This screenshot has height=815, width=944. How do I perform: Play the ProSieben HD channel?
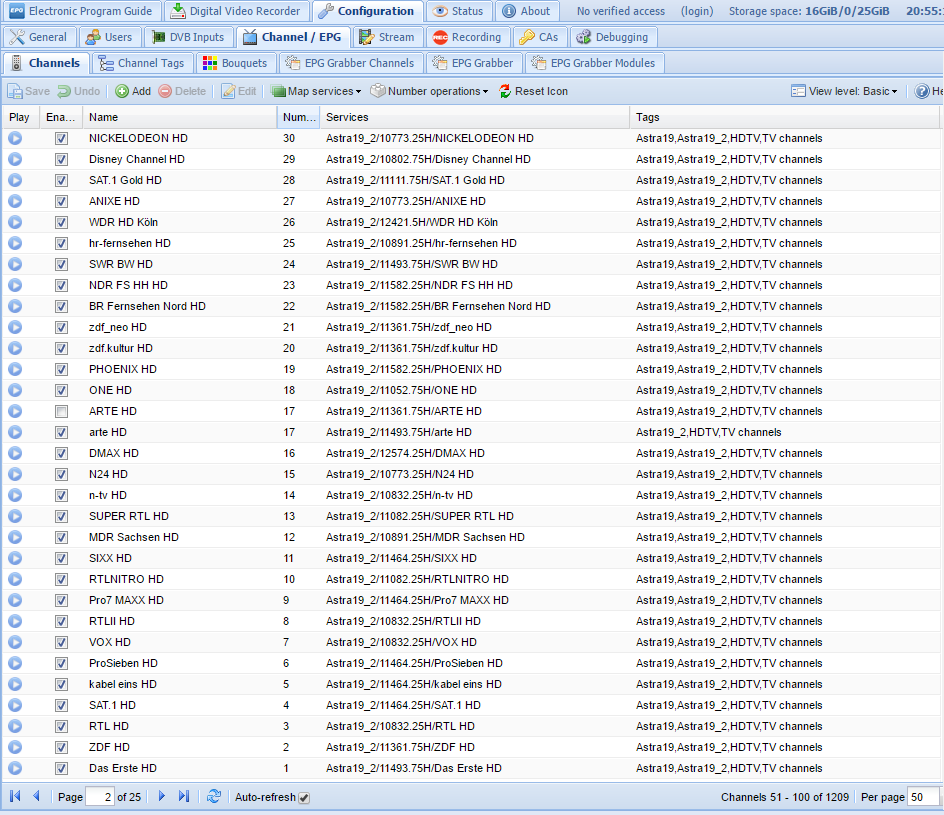(x=15, y=663)
